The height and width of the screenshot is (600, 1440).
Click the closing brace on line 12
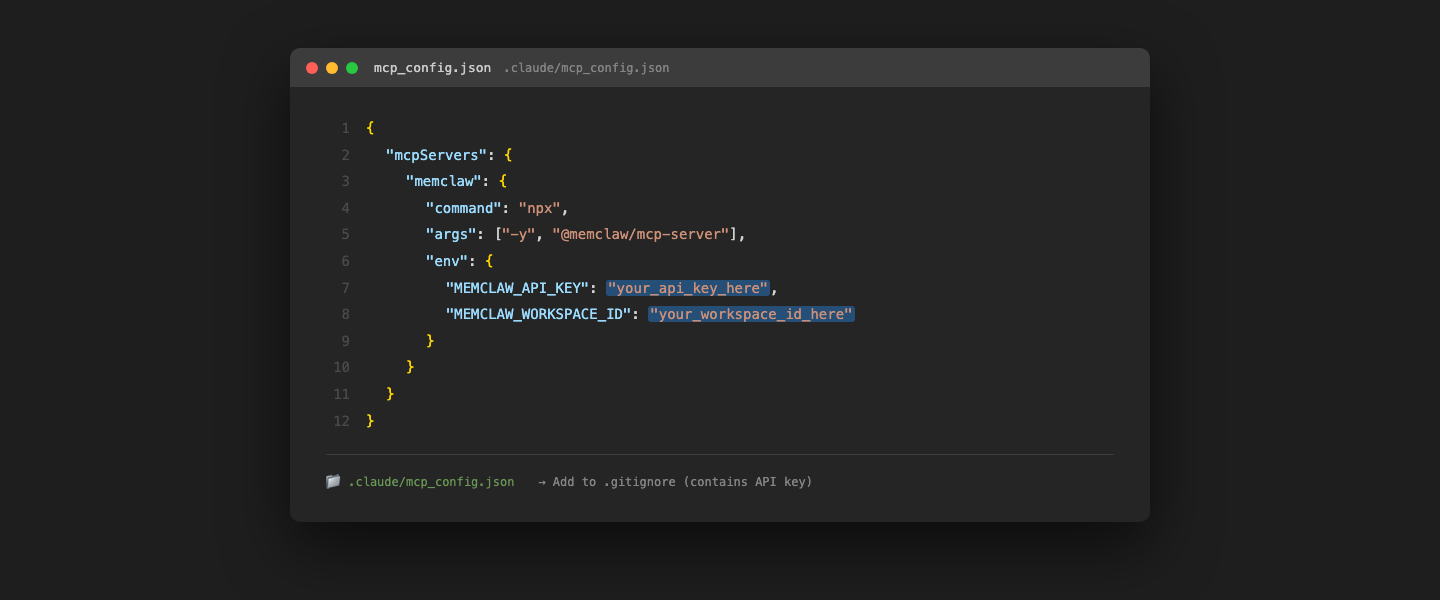click(371, 420)
